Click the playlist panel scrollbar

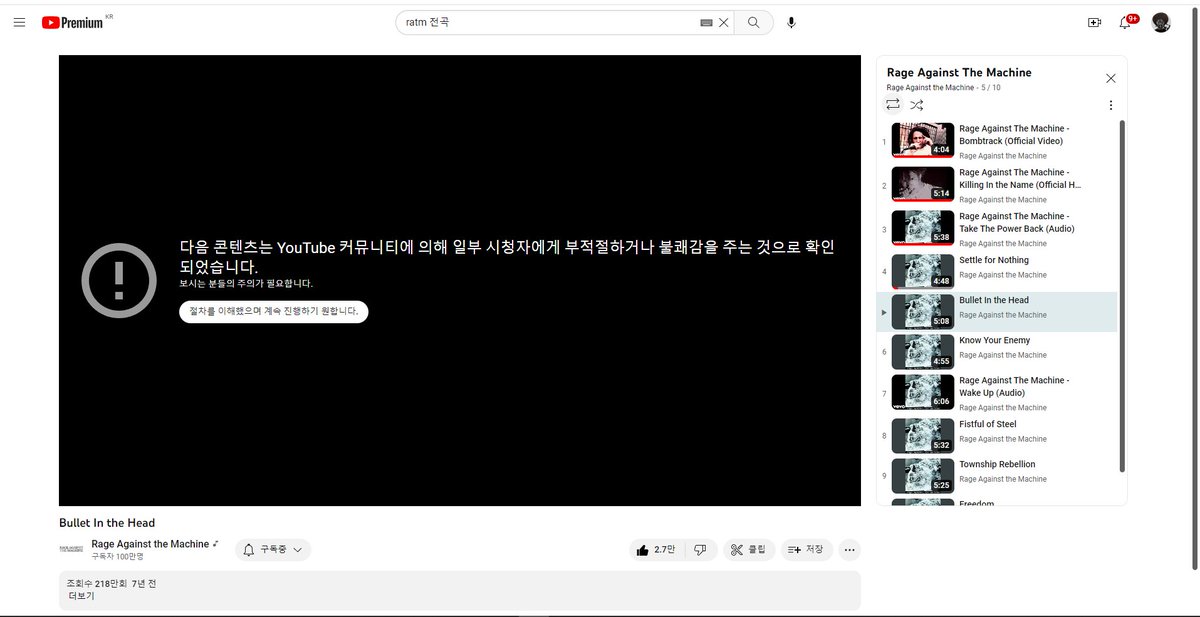coord(1122,296)
